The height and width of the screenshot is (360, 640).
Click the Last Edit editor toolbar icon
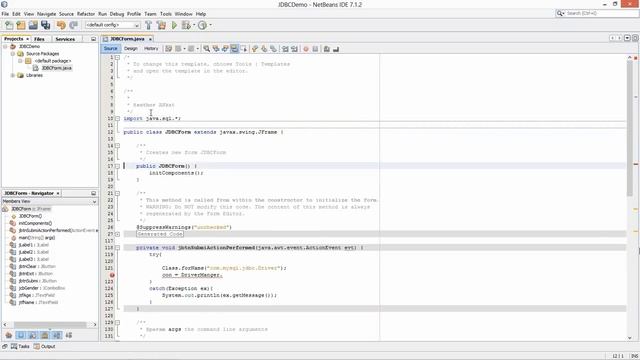coord(168,49)
